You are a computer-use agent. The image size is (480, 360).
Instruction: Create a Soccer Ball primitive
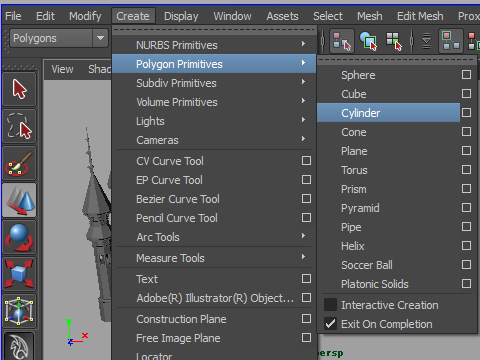tap(389, 265)
